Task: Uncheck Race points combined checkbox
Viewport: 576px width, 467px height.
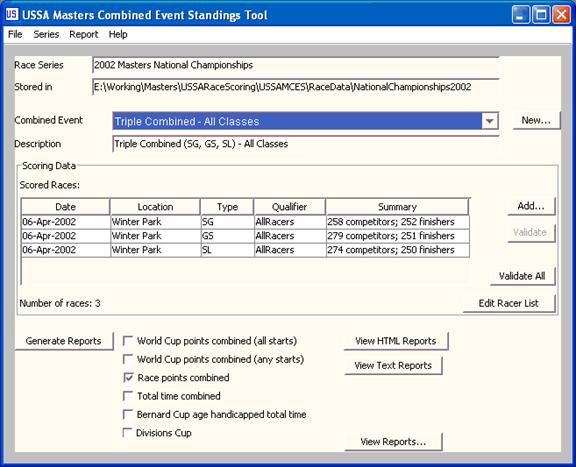Action: point(128,377)
